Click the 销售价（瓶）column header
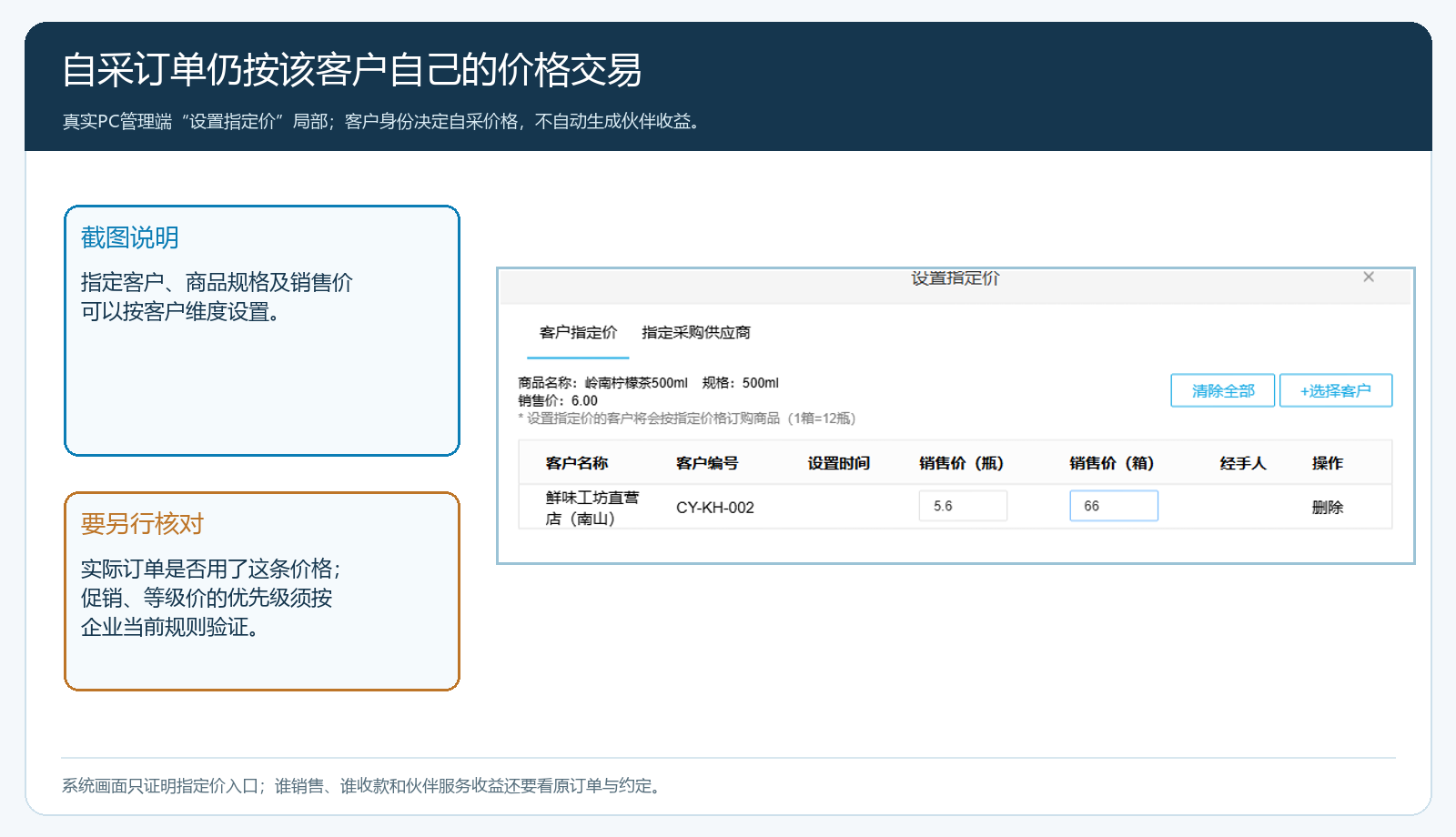This screenshot has width=1456, height=837. click(961, 463)
